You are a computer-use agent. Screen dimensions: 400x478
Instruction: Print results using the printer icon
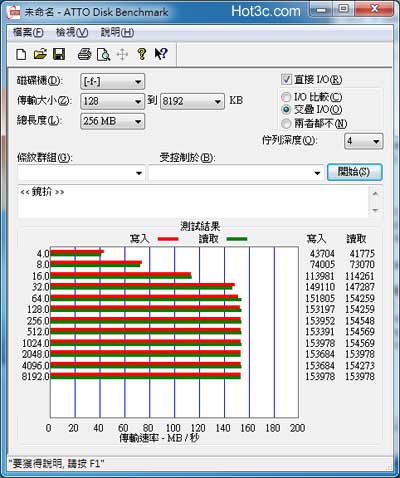84,54
